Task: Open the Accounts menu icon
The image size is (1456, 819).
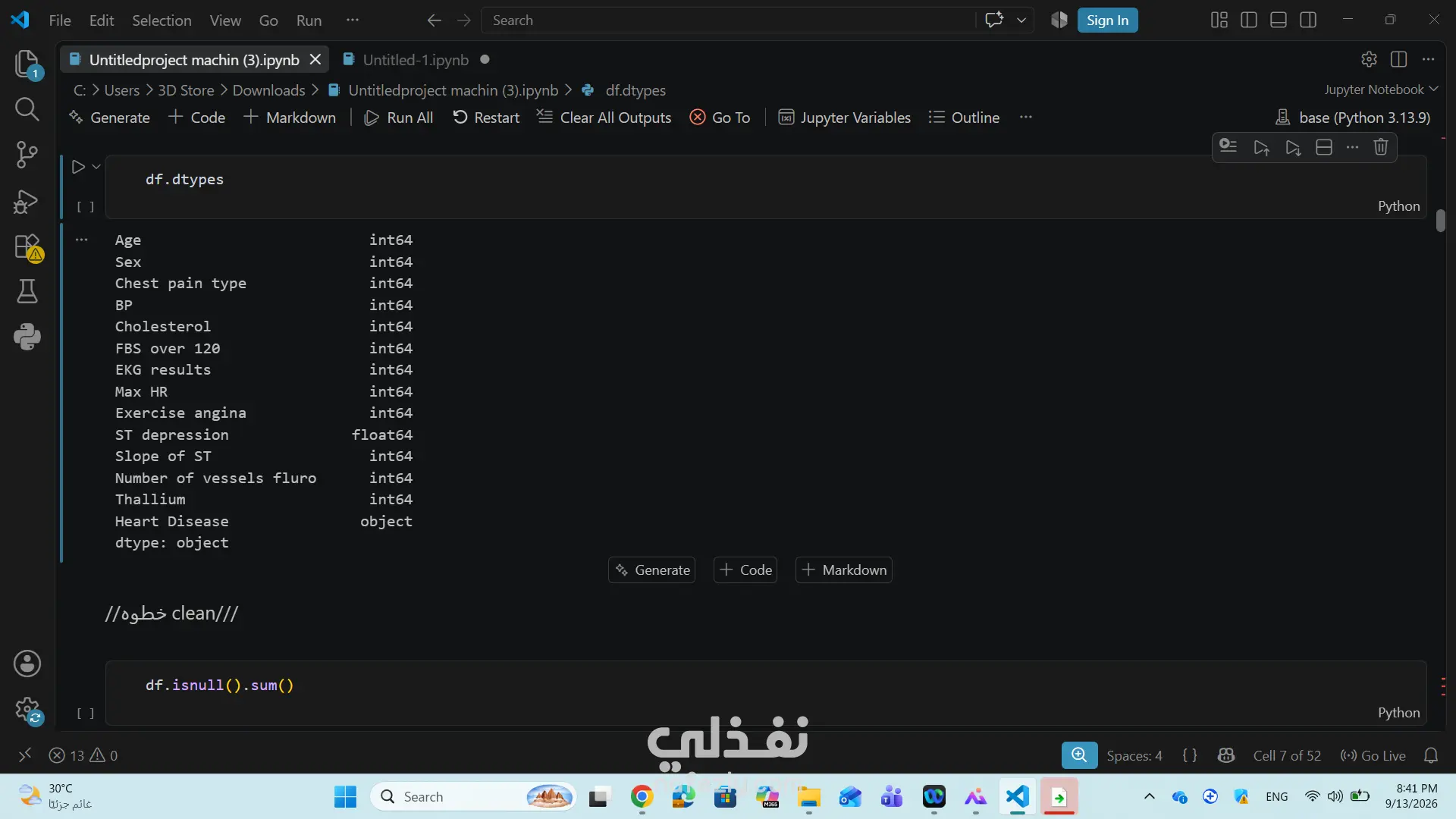Action: (x=27, y=664)
